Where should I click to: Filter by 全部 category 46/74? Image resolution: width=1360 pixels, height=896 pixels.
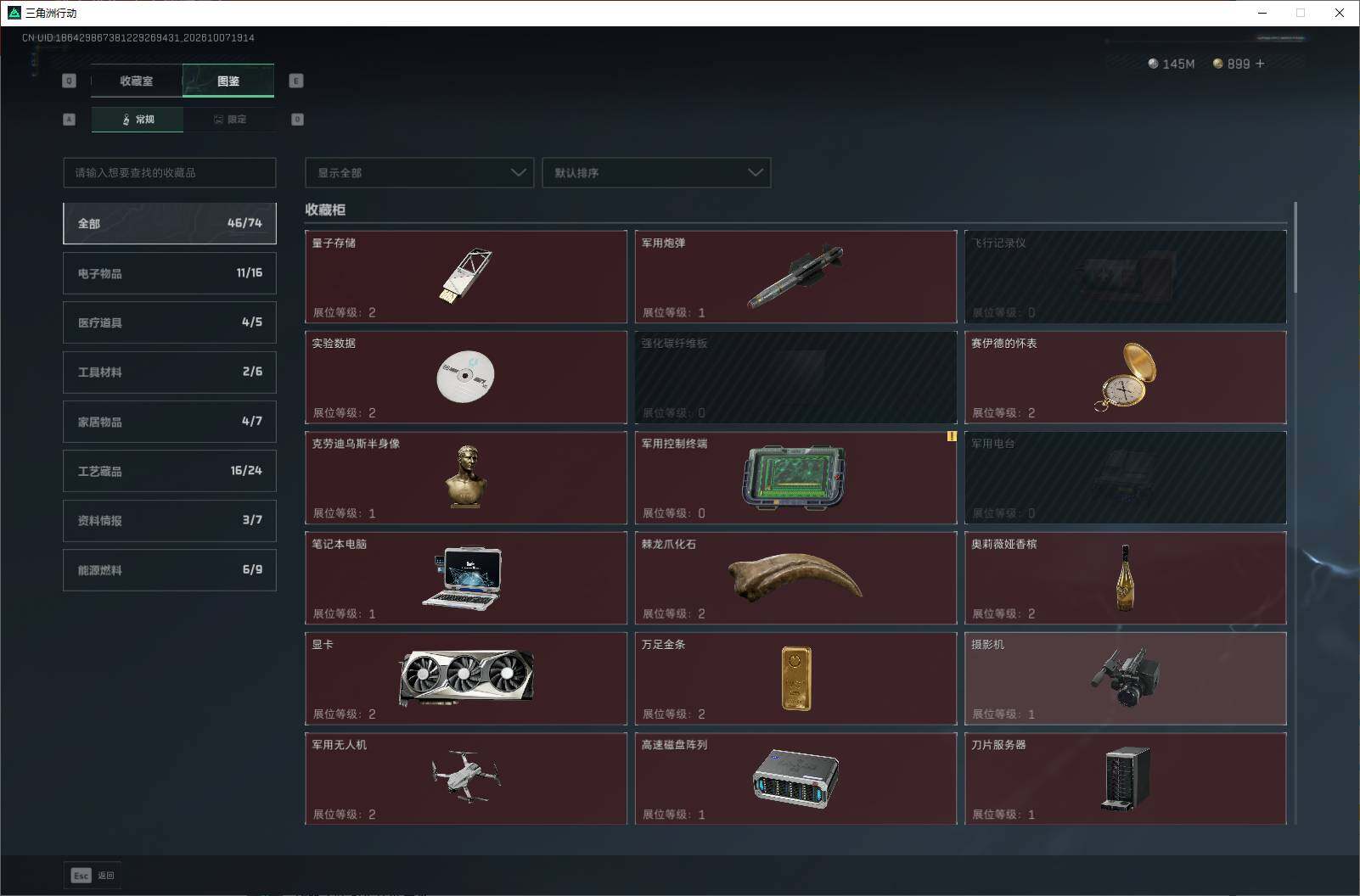[170, 223]
